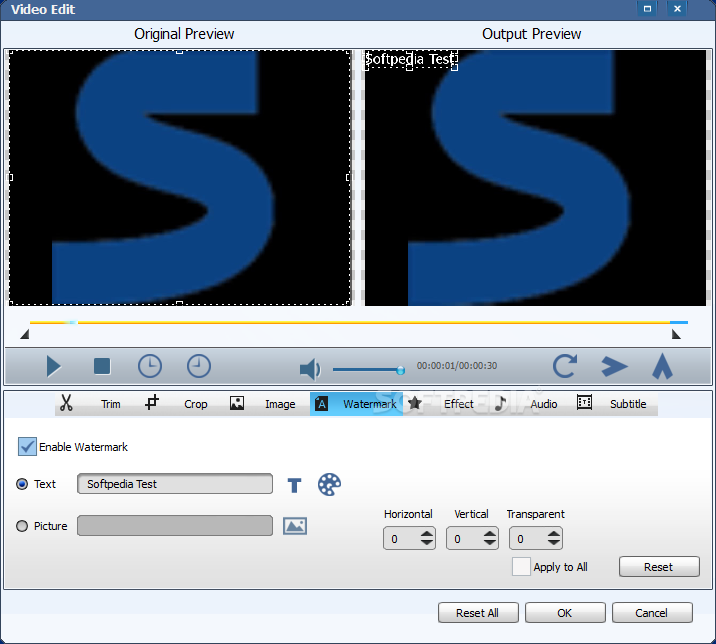Check the Apply to All box
Viewport: 716px width, 644px height.
[521, 566]
